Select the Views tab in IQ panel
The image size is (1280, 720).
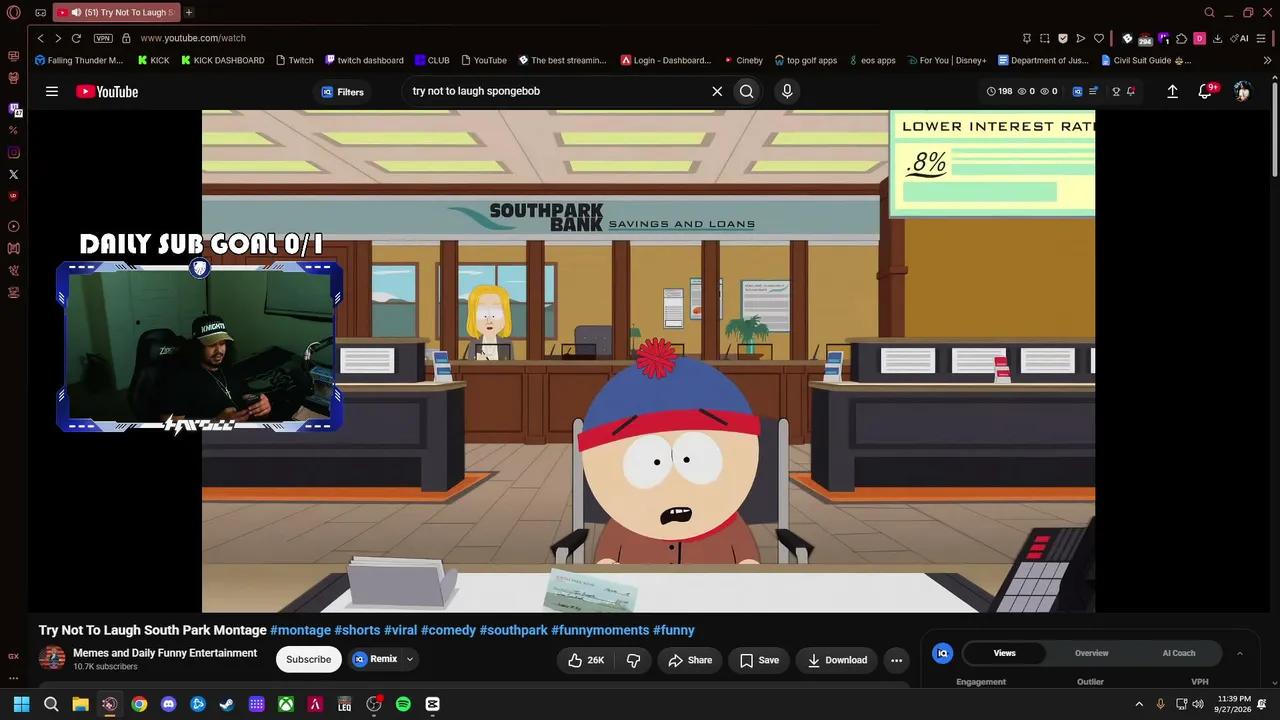click(1004, 653)
